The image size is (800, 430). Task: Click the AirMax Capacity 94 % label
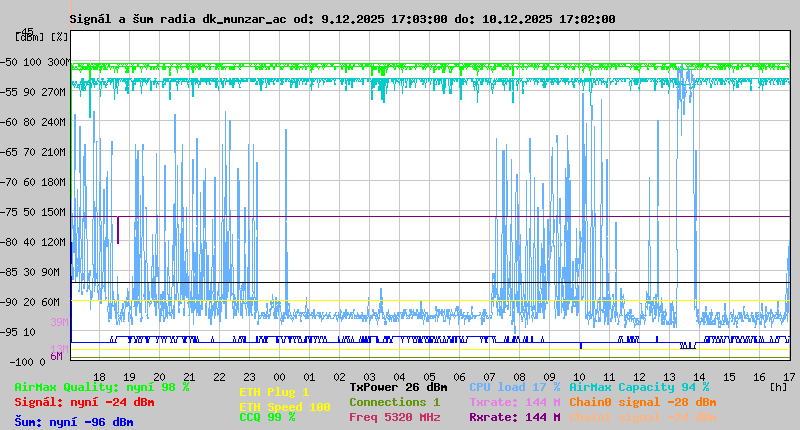639,387
